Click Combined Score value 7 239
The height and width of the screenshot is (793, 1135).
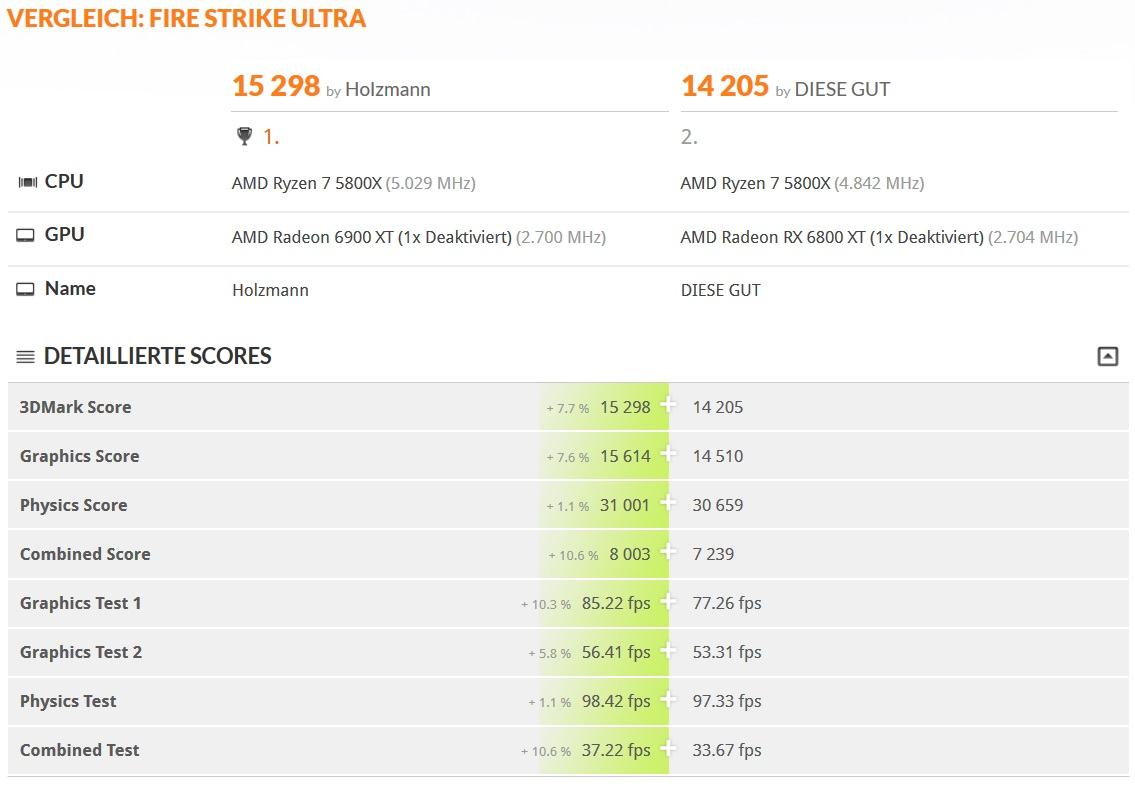pos(713,554)
